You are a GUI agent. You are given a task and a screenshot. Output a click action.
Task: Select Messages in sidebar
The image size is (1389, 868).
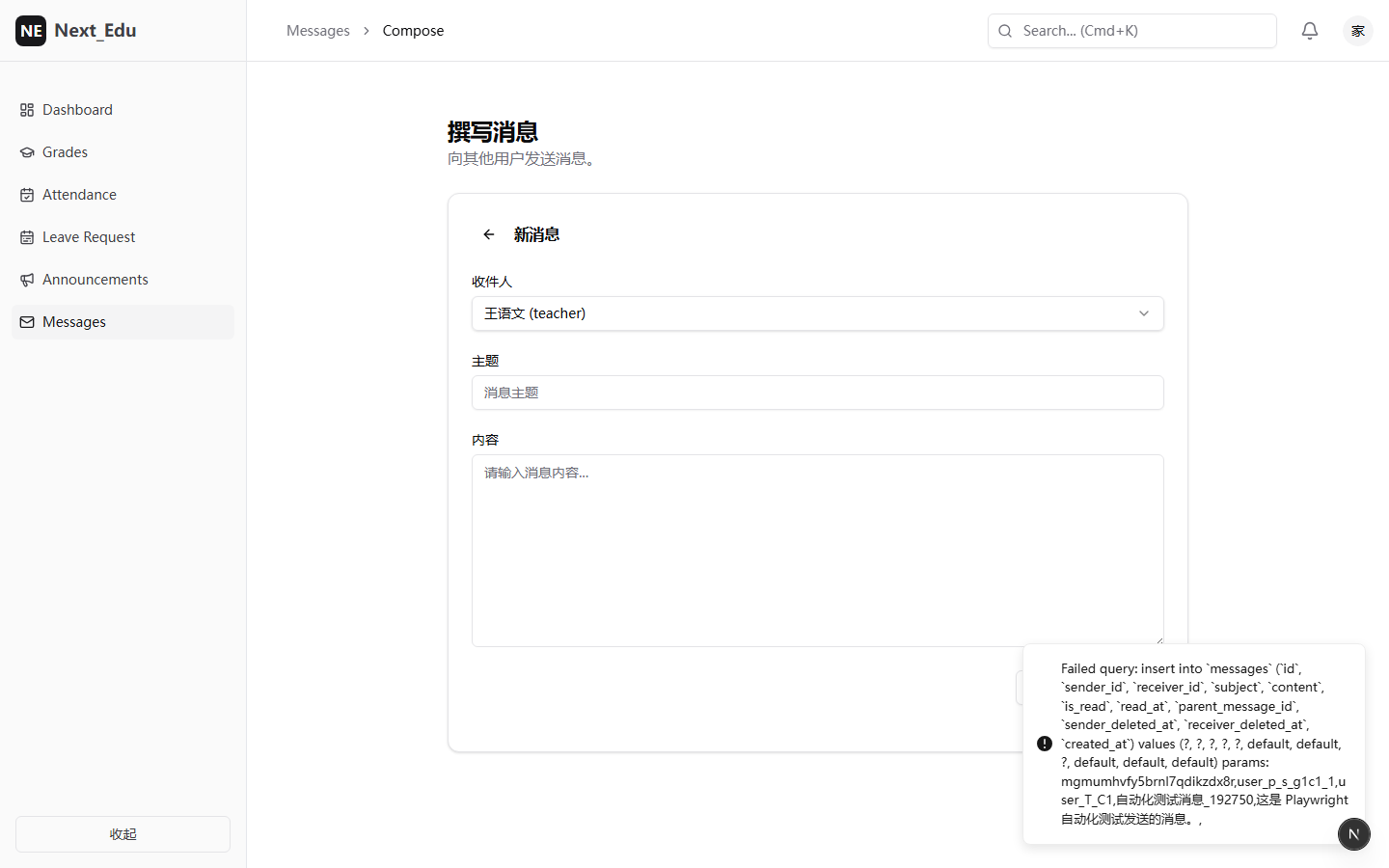click(x=123, y=322)
